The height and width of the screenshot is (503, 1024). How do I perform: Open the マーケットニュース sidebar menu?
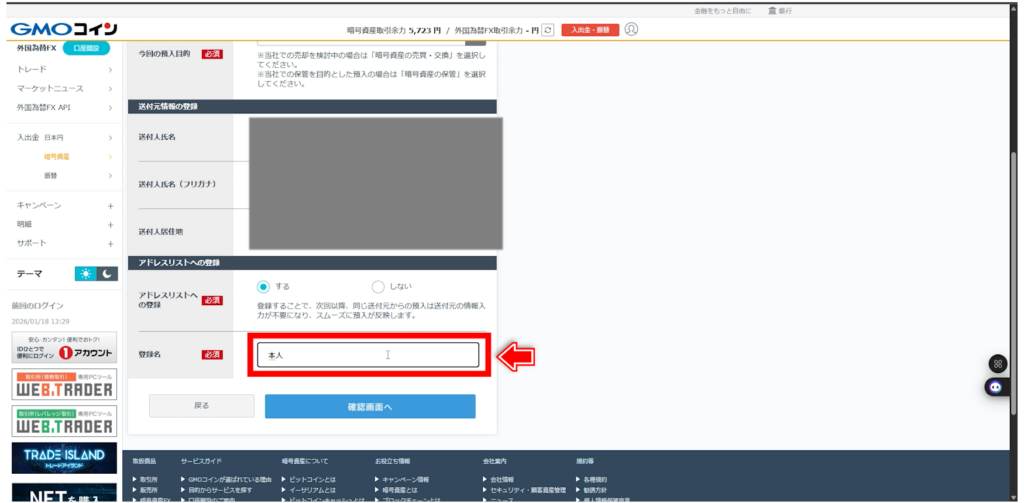[64, 88]
